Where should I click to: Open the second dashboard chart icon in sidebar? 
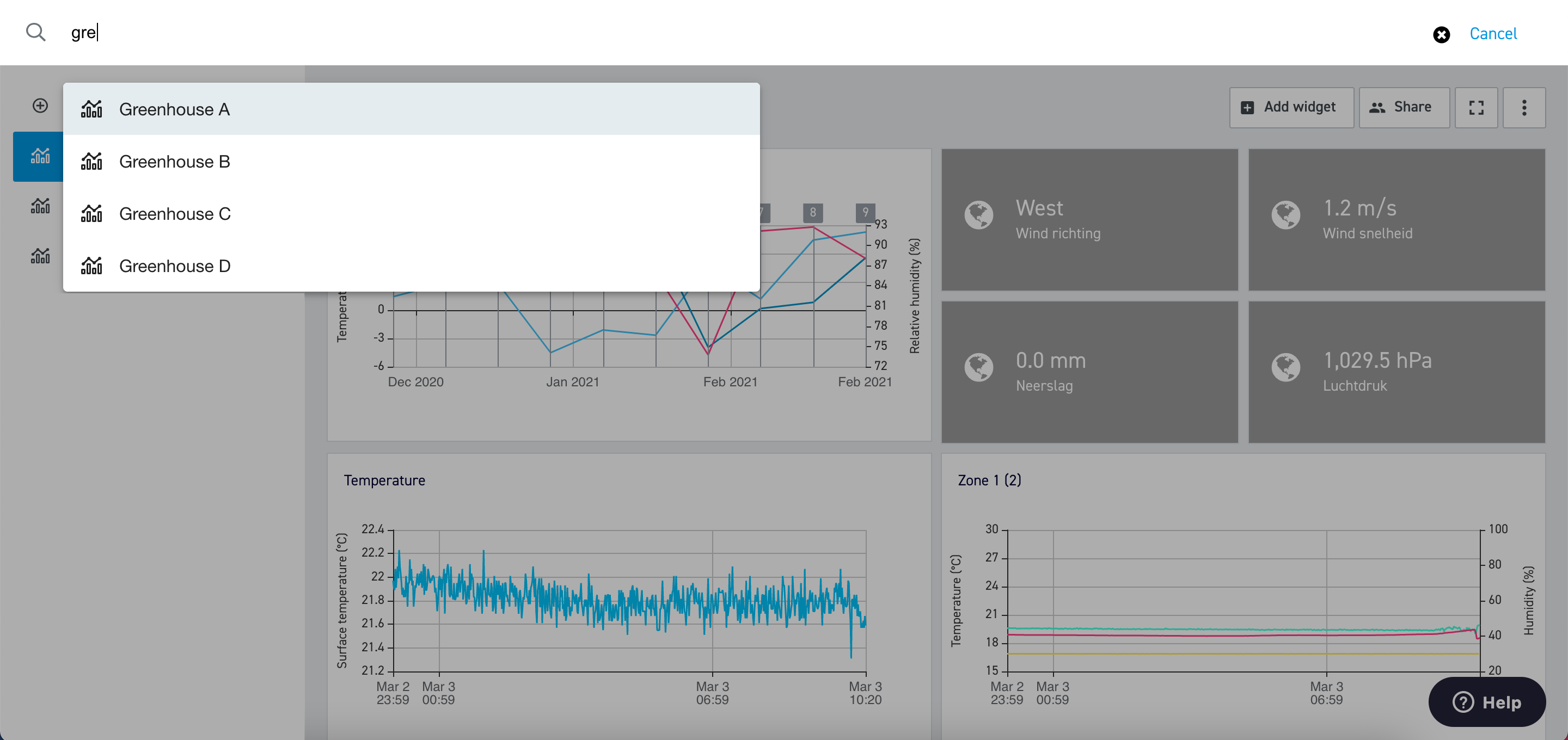pyautogui.click(x=40, y=206)
